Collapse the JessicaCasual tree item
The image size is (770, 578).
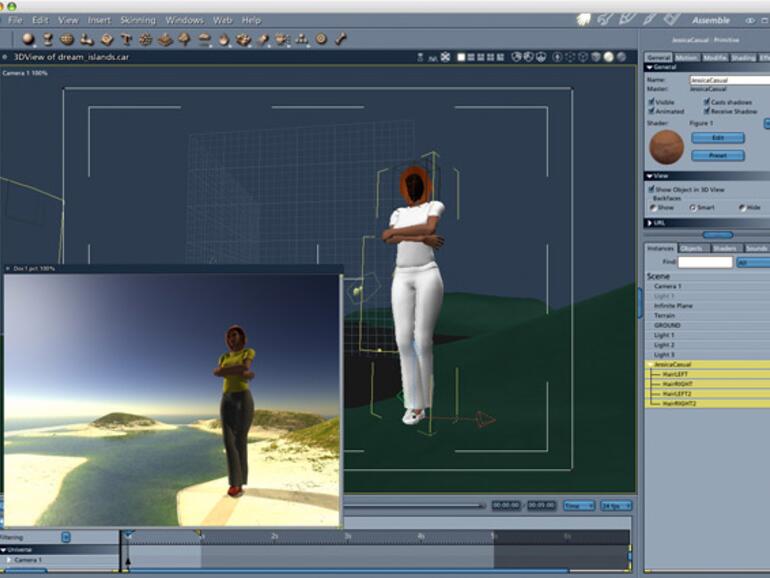coord(649,365)
